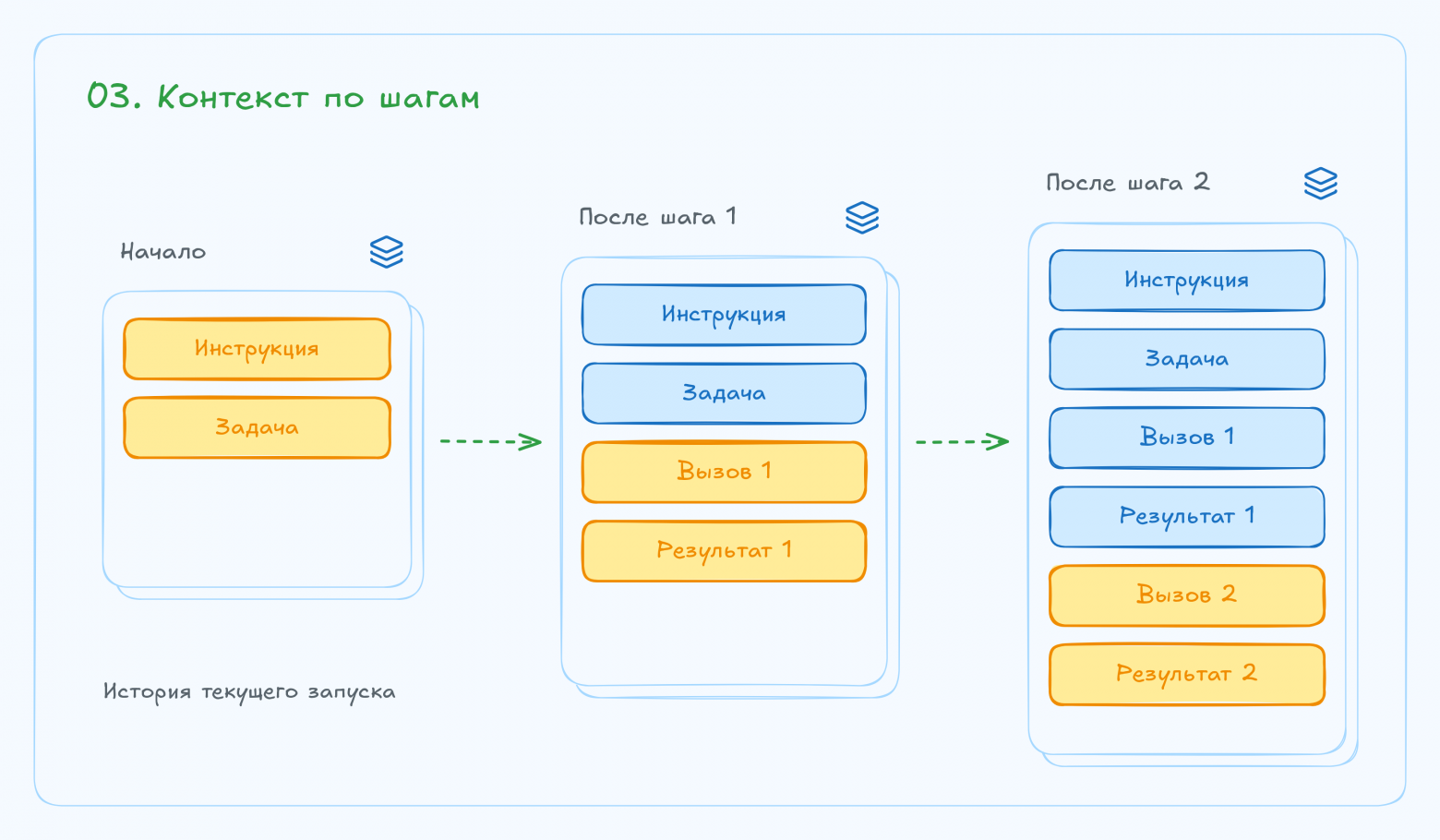Click the "После шага 2" column label
1440x840 pixels.
tap(1127, 182)
